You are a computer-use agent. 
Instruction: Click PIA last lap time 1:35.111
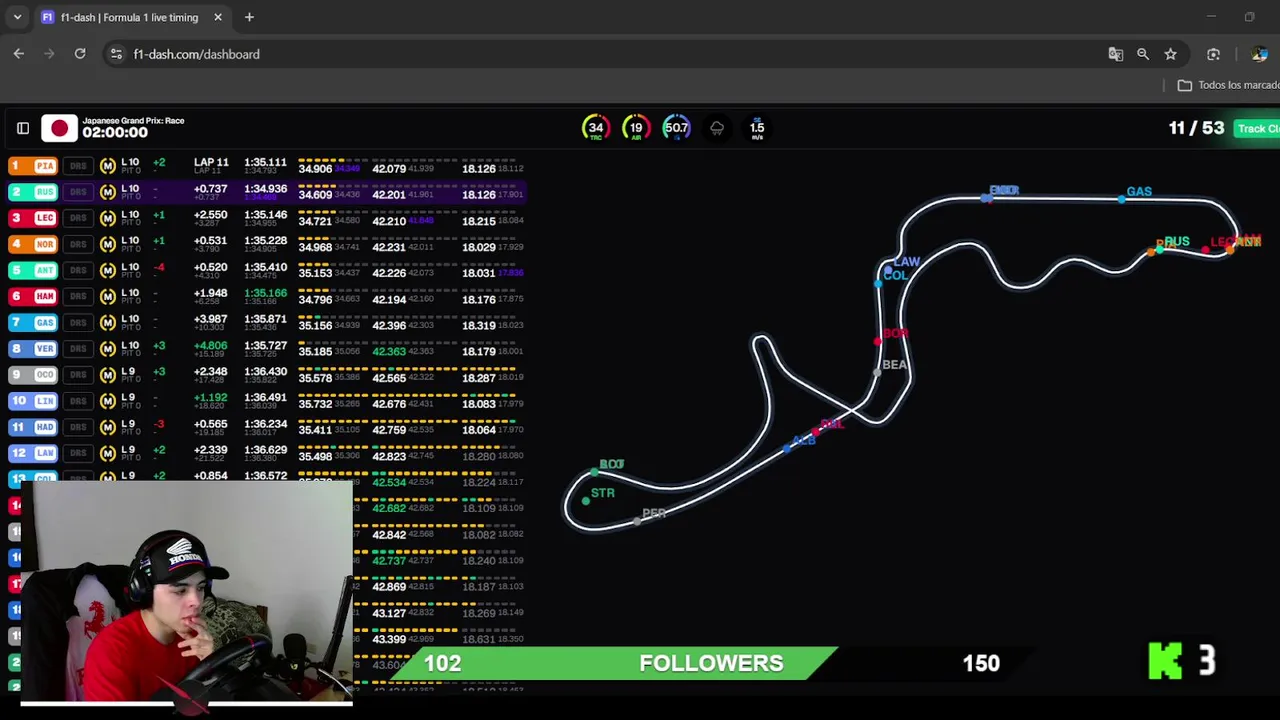pos(265,162)
